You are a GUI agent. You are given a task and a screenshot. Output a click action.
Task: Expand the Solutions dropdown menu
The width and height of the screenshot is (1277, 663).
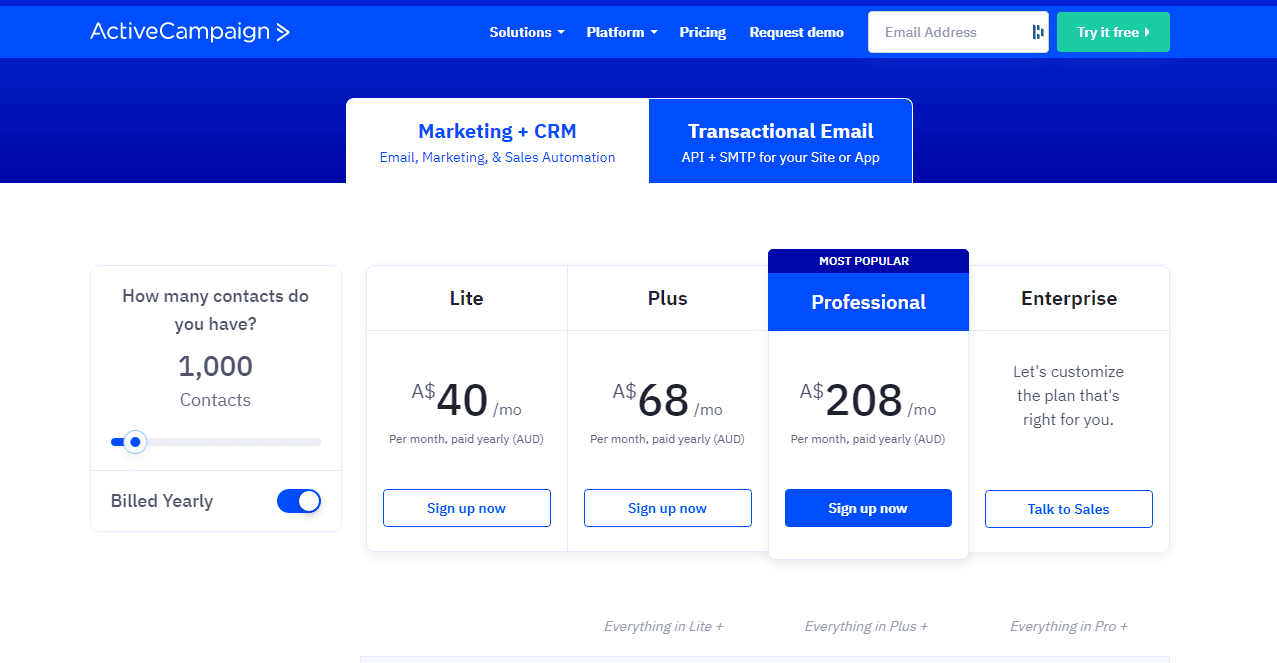tap(527, 32)
